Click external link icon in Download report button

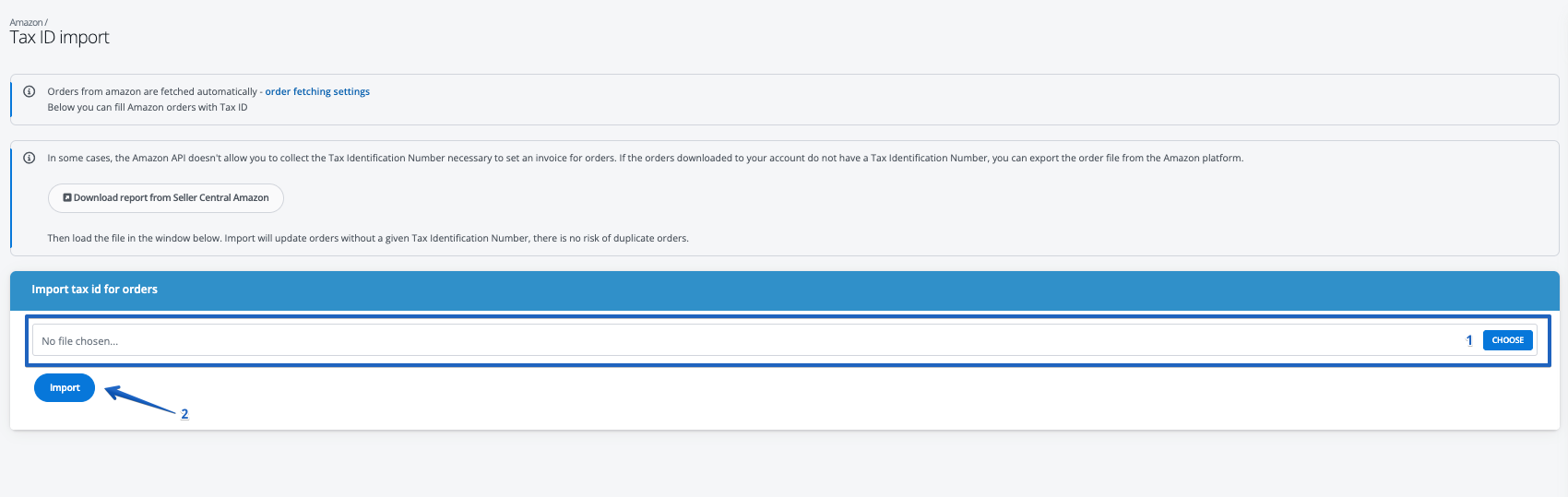pyautogui.click(x=67, y=197)
